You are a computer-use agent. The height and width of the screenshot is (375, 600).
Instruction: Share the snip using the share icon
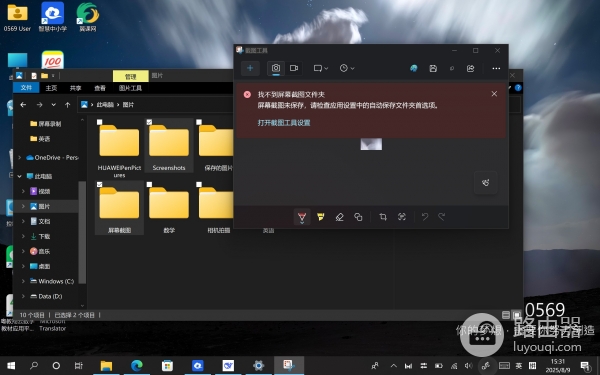471,68
